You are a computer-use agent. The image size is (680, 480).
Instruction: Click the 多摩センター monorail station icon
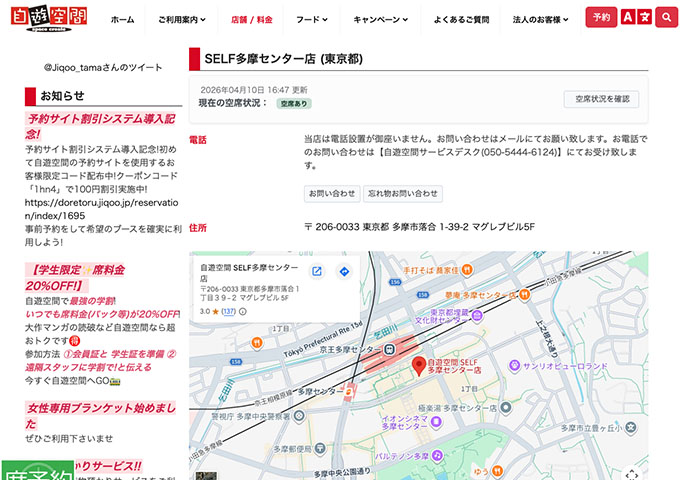pyautogui.click(x=349, y=391)
